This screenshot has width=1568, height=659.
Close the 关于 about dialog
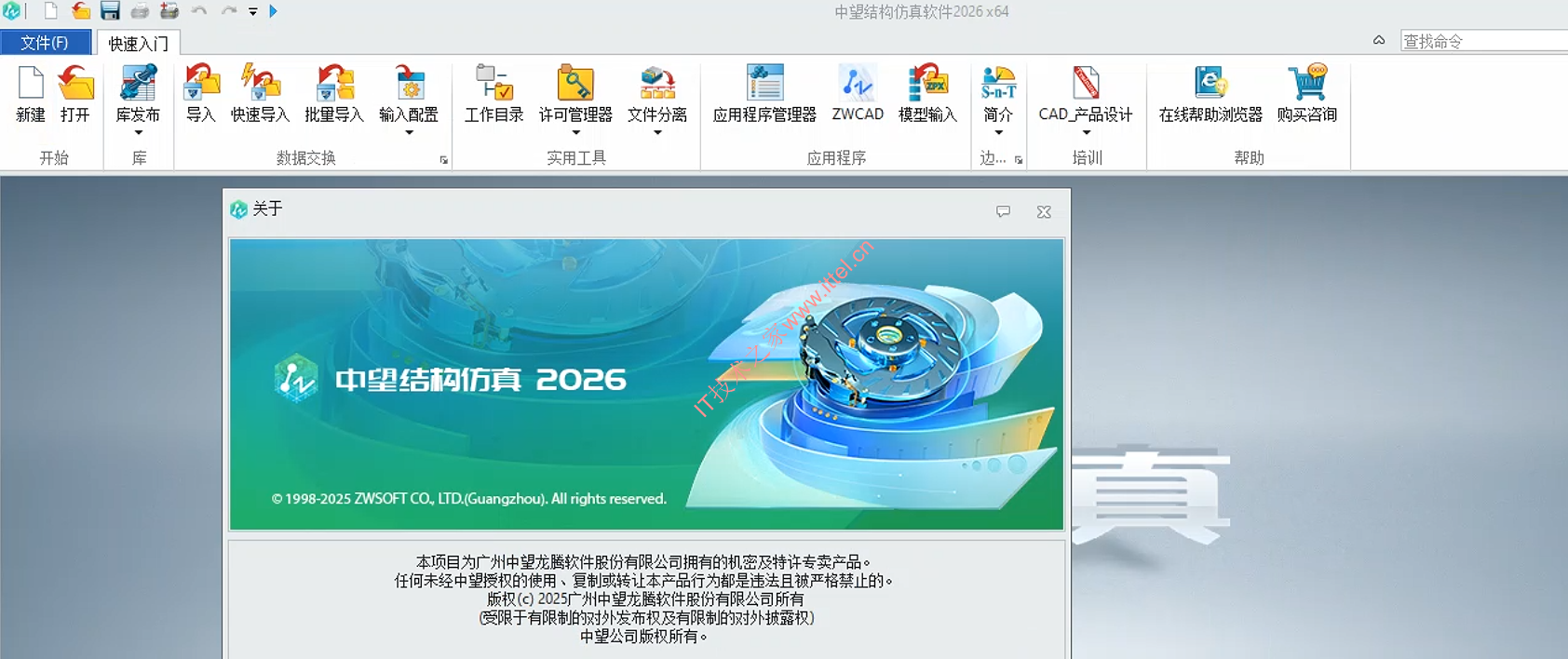coord(1044,212)
